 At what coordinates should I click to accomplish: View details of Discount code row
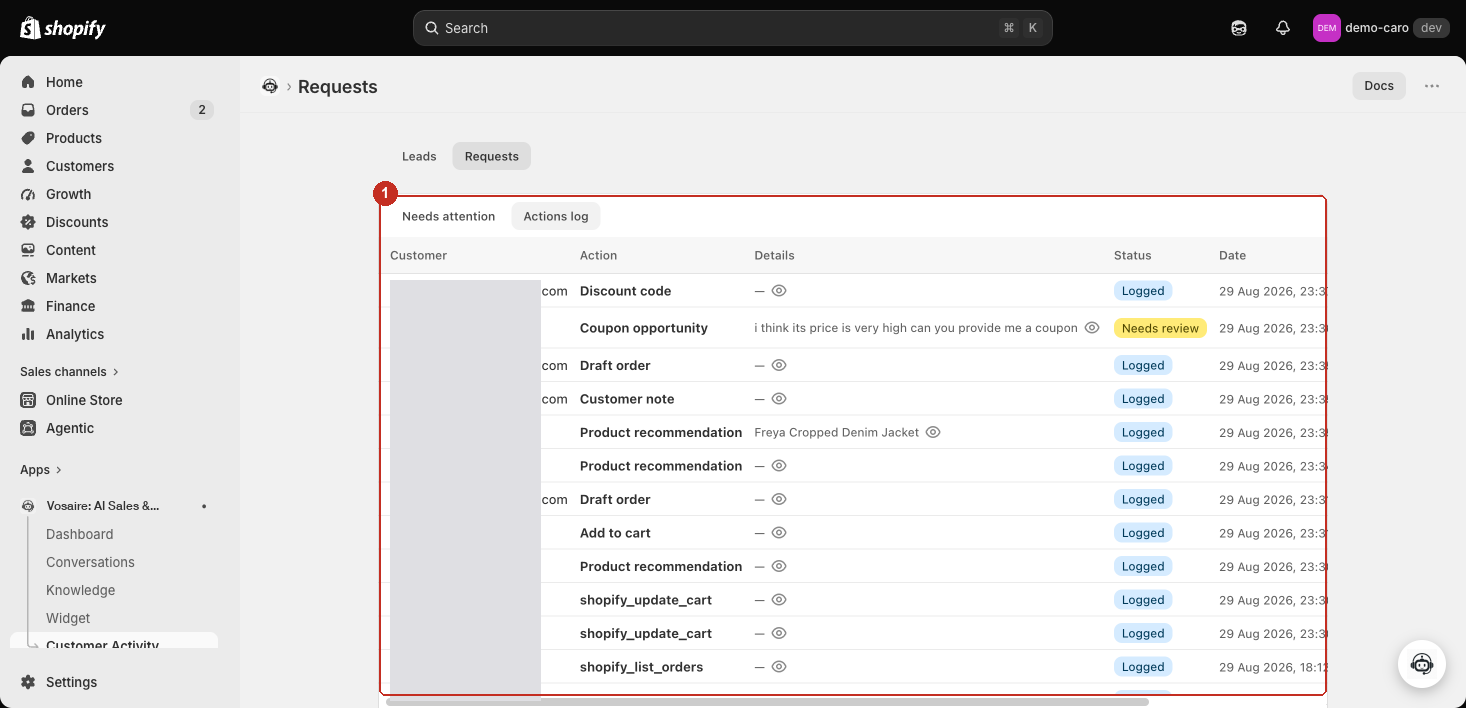pos(779,291)
